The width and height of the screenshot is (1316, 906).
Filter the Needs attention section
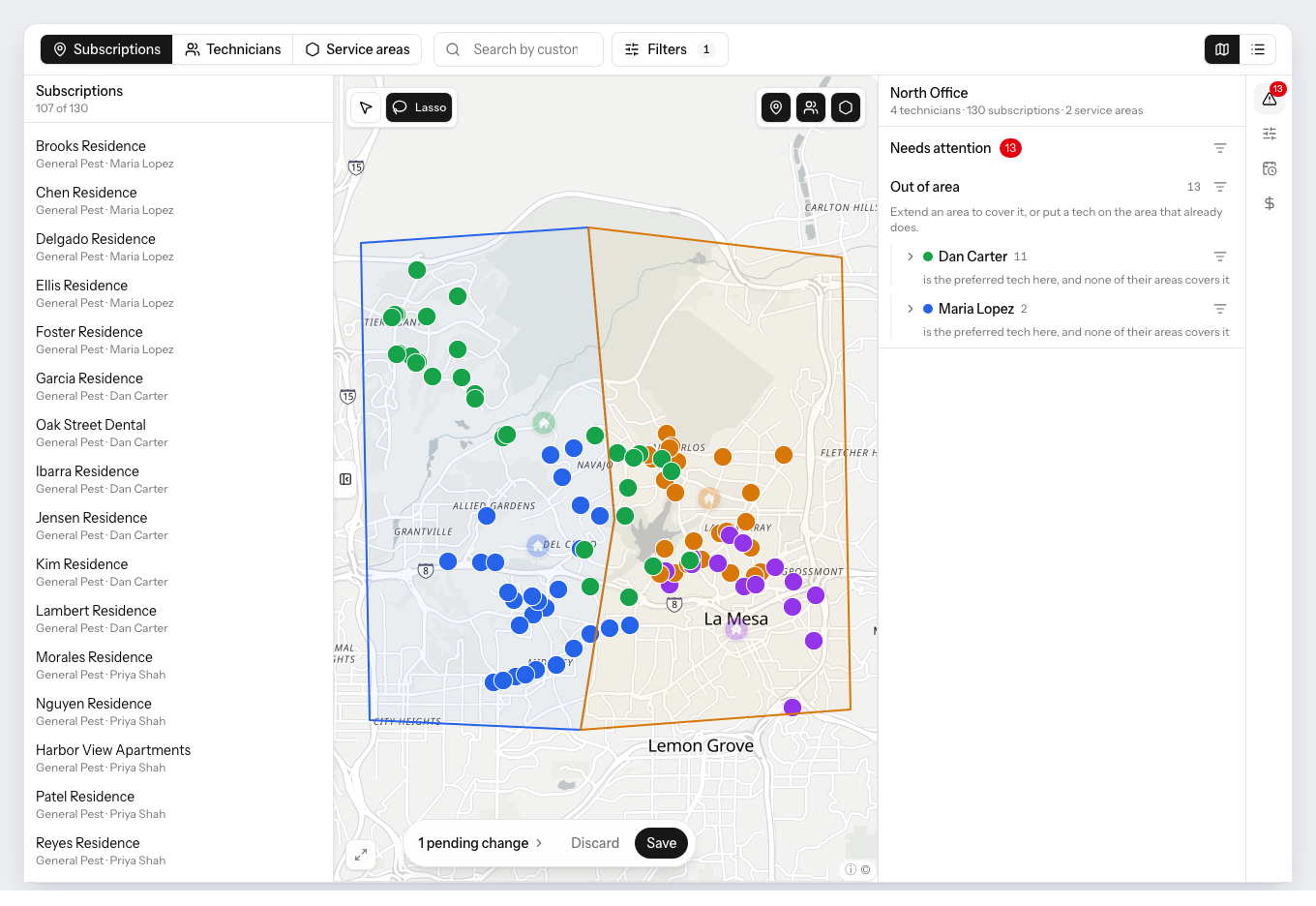(x=1220, y=148)
